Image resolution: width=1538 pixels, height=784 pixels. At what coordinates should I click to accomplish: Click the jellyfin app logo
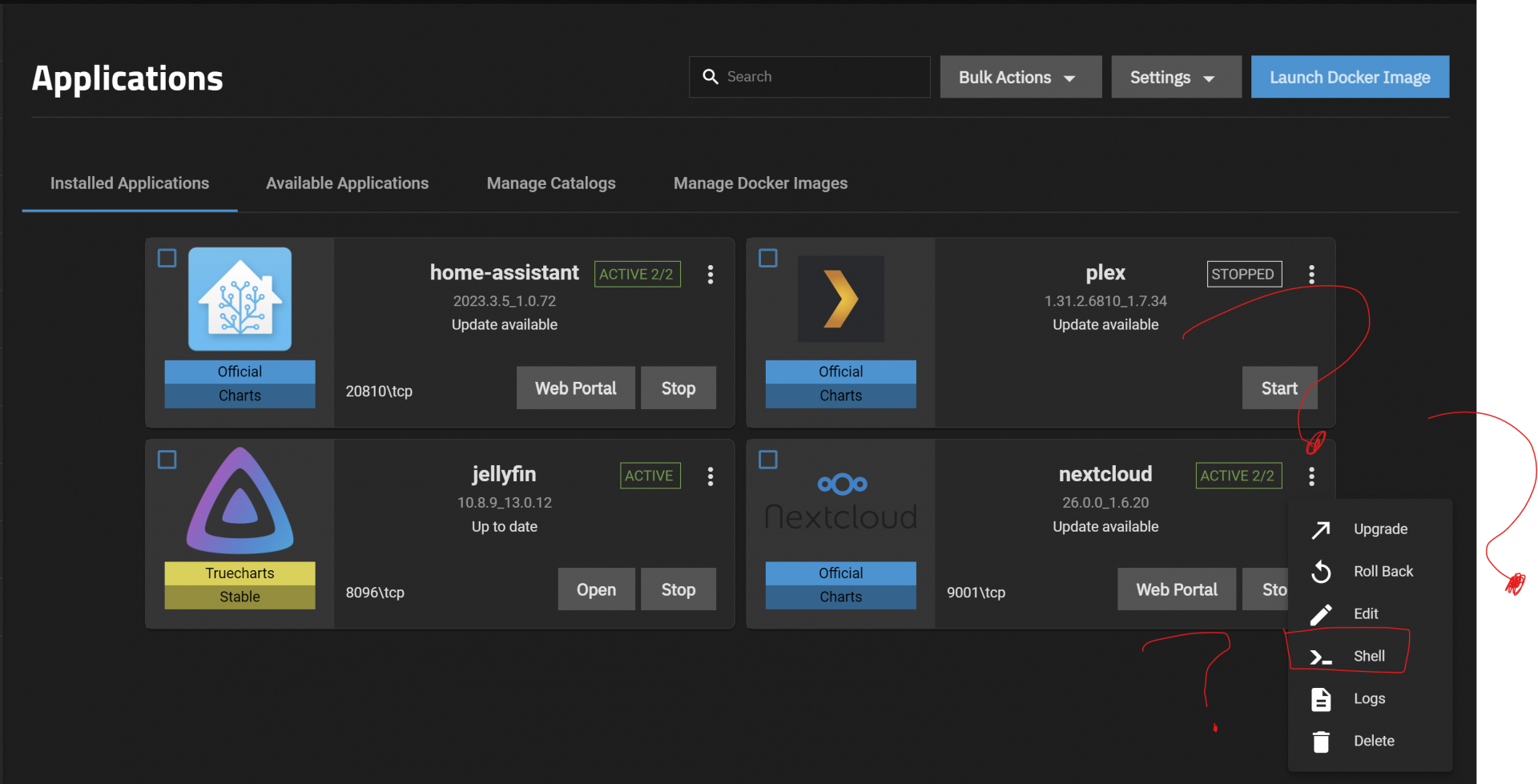click(x=240, y=501)
